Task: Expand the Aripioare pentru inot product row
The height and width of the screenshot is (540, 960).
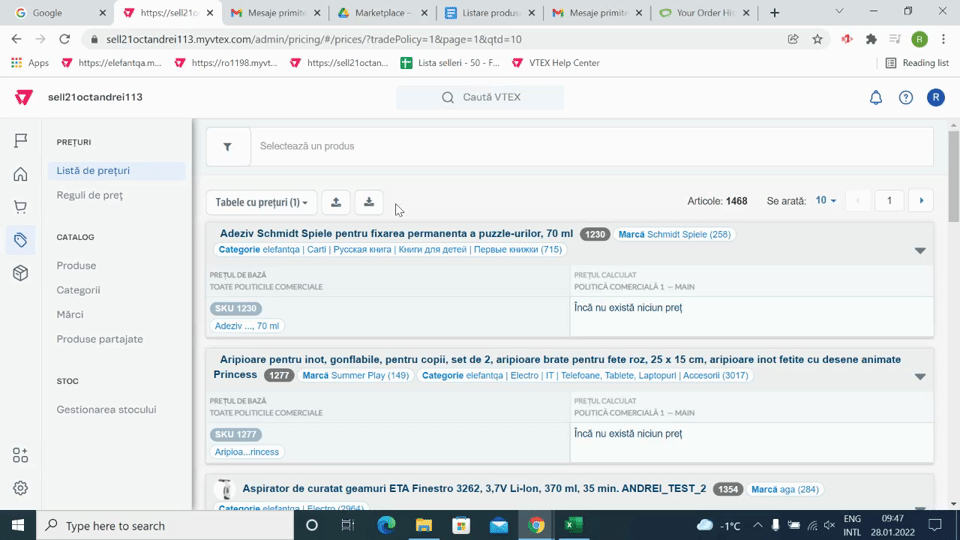Action: tap(920, 377)
